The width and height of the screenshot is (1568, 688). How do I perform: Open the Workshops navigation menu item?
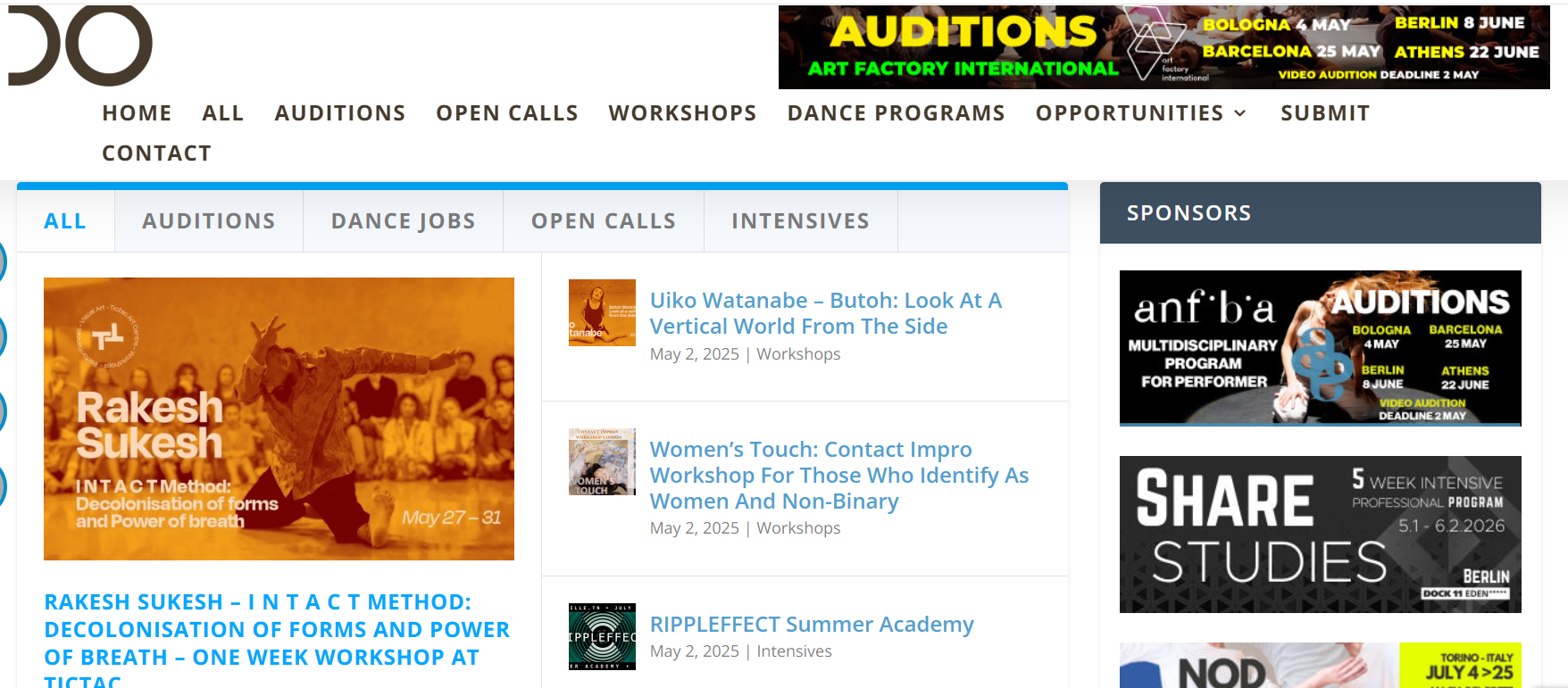click(683, 113)
